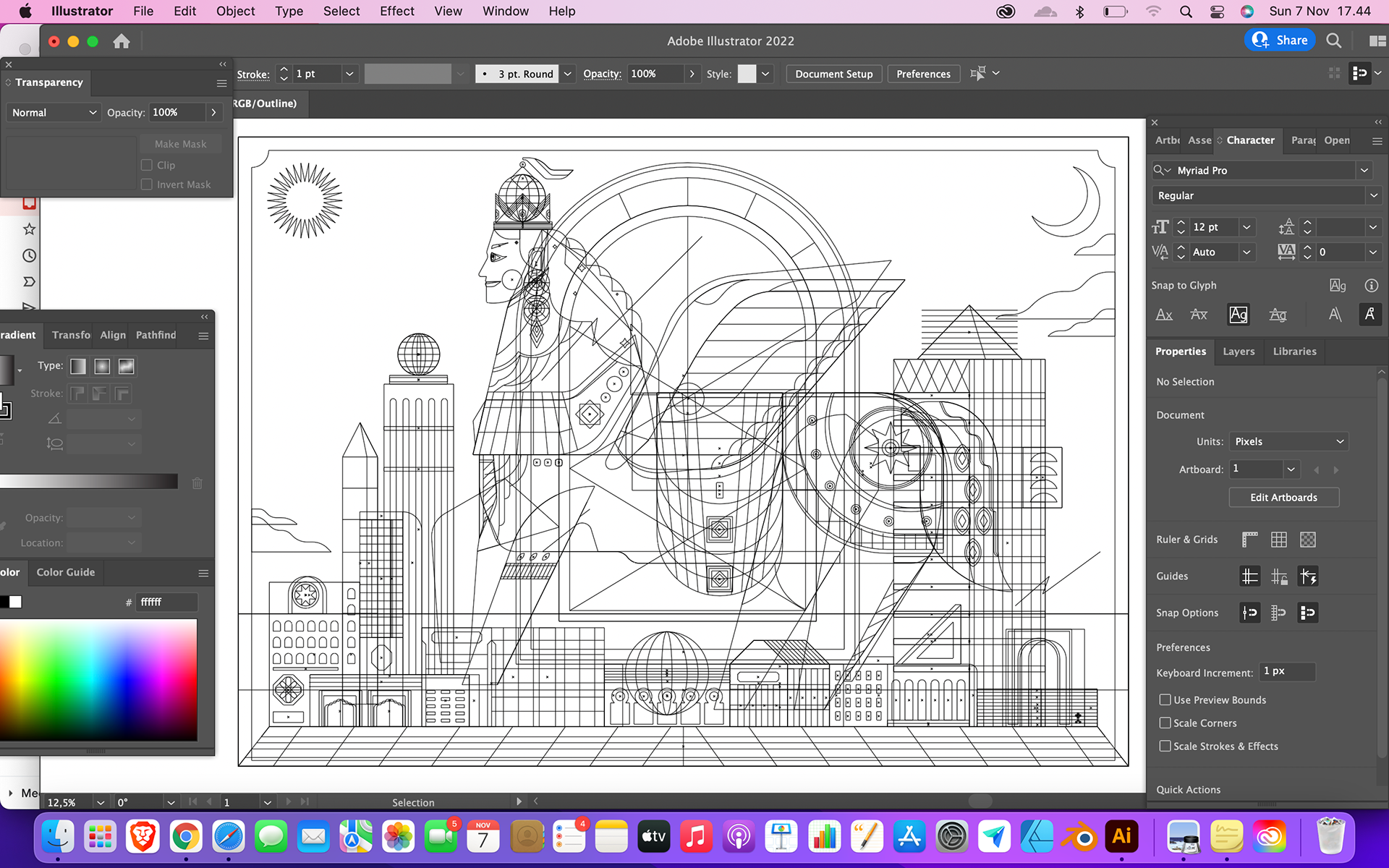Viewport: 1389px width, 868px height.
Task: Enable Scale Corners checkbox
Action: tap(1165, 723)
